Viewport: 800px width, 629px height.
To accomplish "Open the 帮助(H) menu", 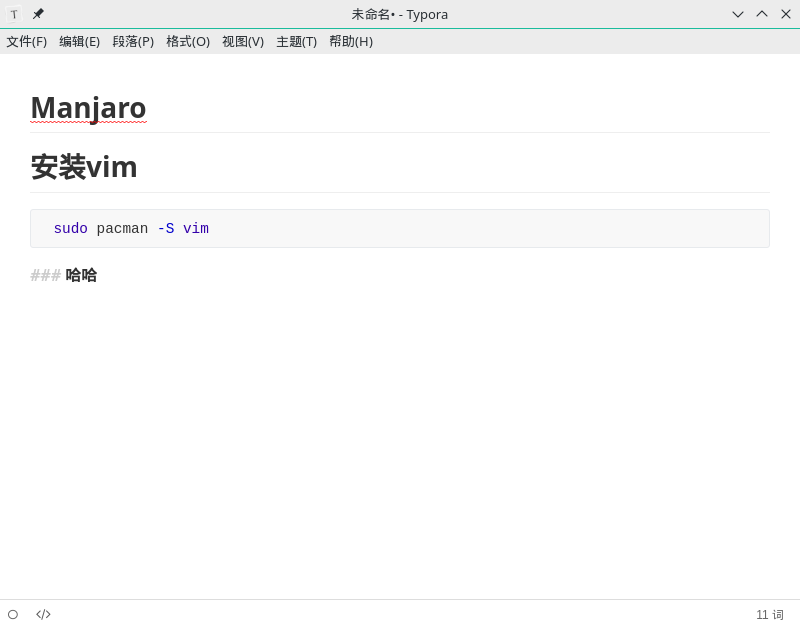I will [x=351, y=41].
